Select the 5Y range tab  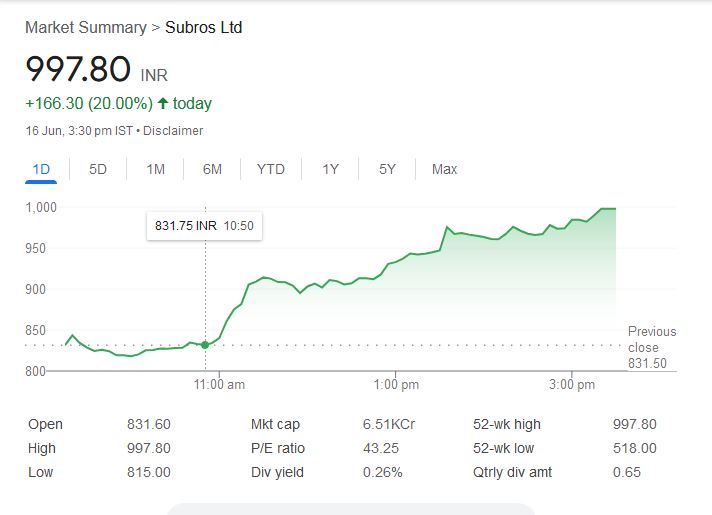[387, 169]
